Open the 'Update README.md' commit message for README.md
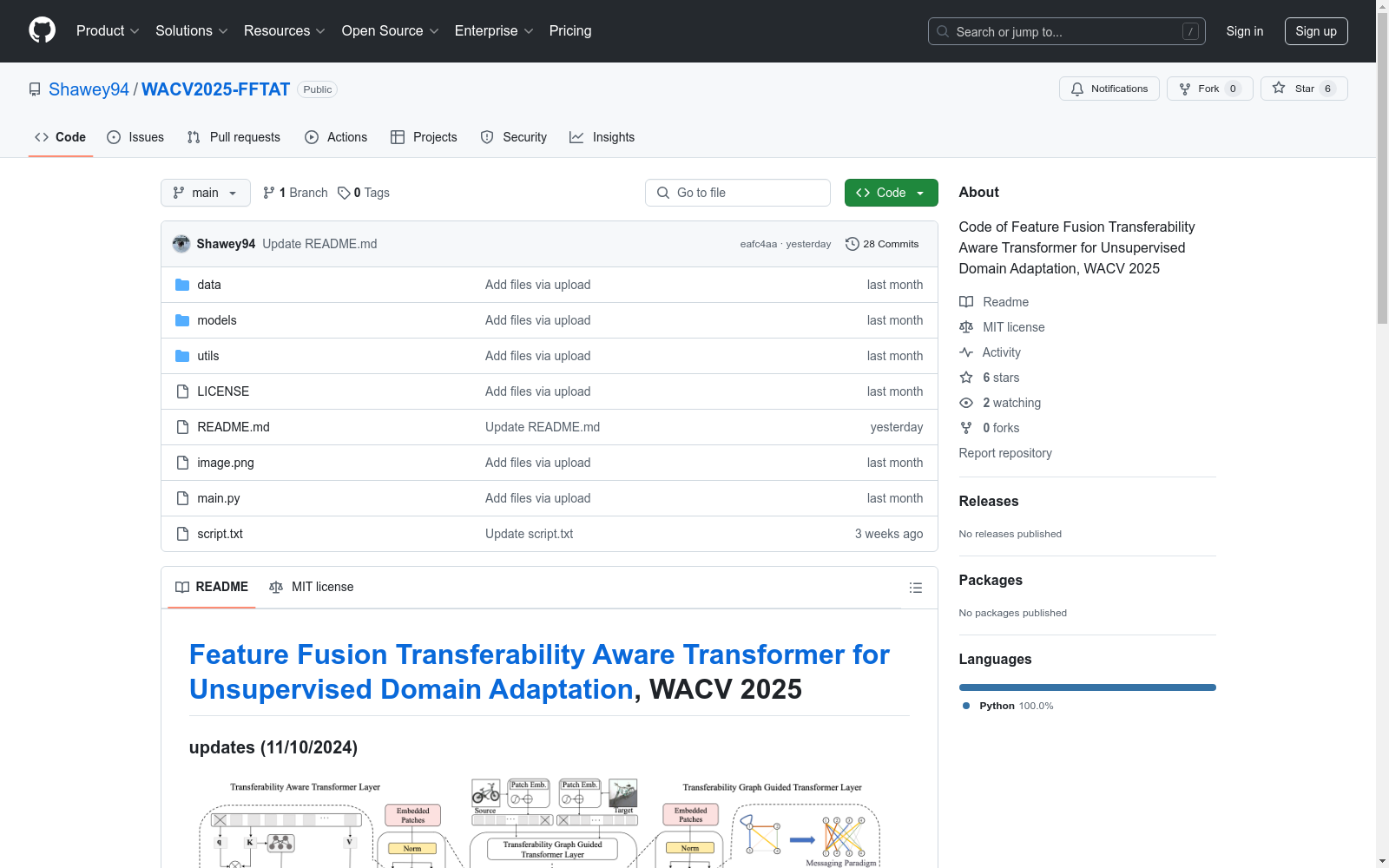 543,427
